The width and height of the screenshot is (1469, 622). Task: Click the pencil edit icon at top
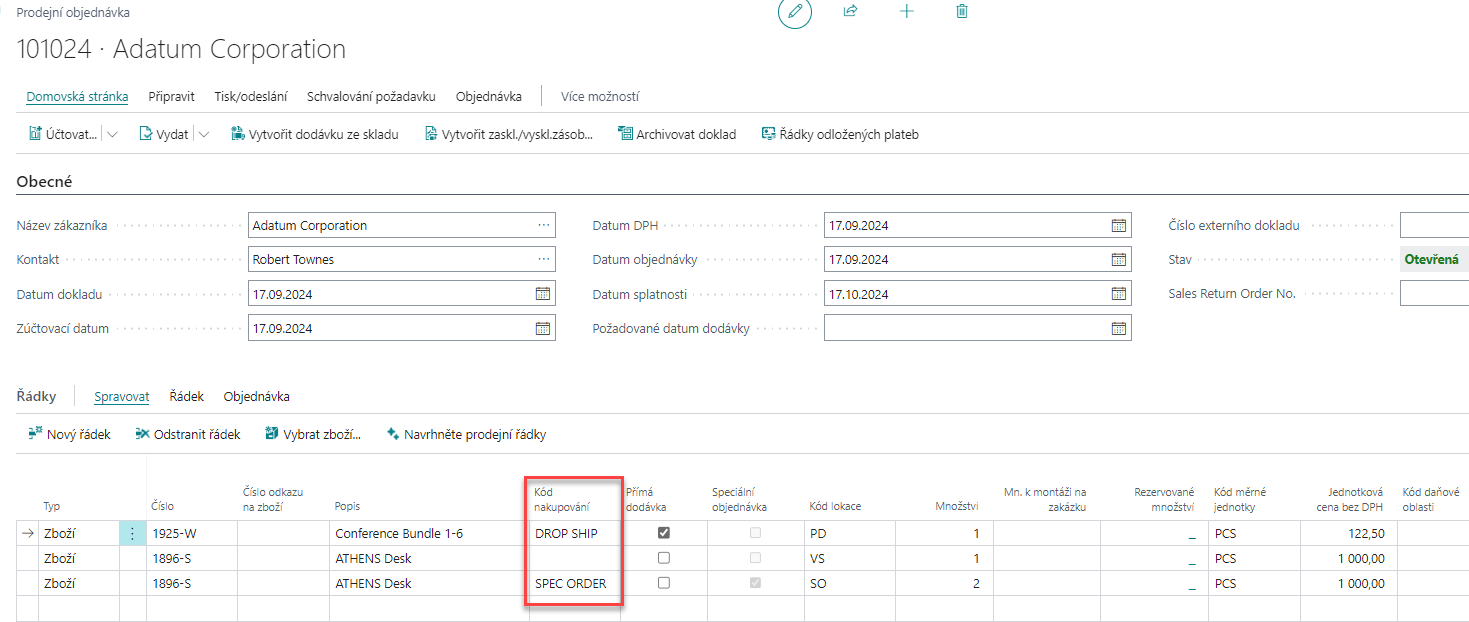pos(795,11)
